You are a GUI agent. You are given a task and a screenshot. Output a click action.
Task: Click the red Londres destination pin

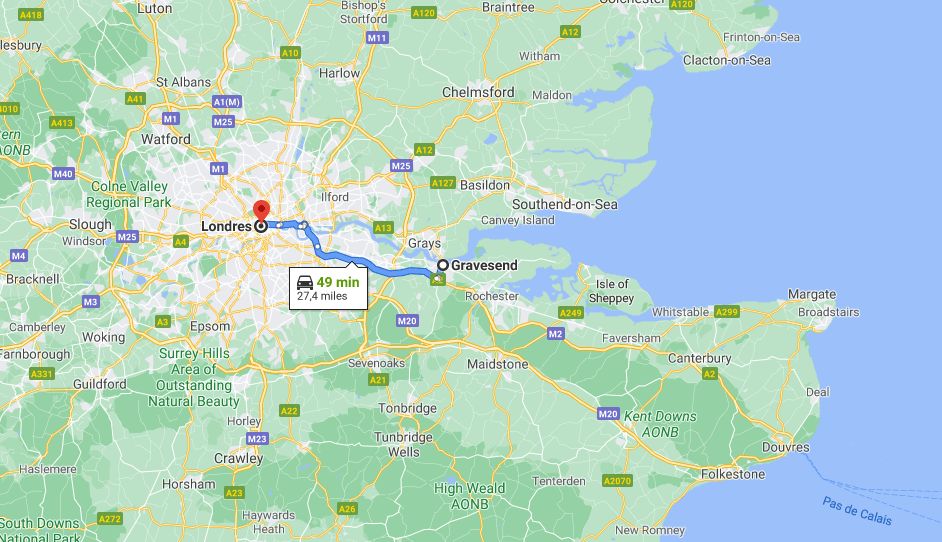261,211
